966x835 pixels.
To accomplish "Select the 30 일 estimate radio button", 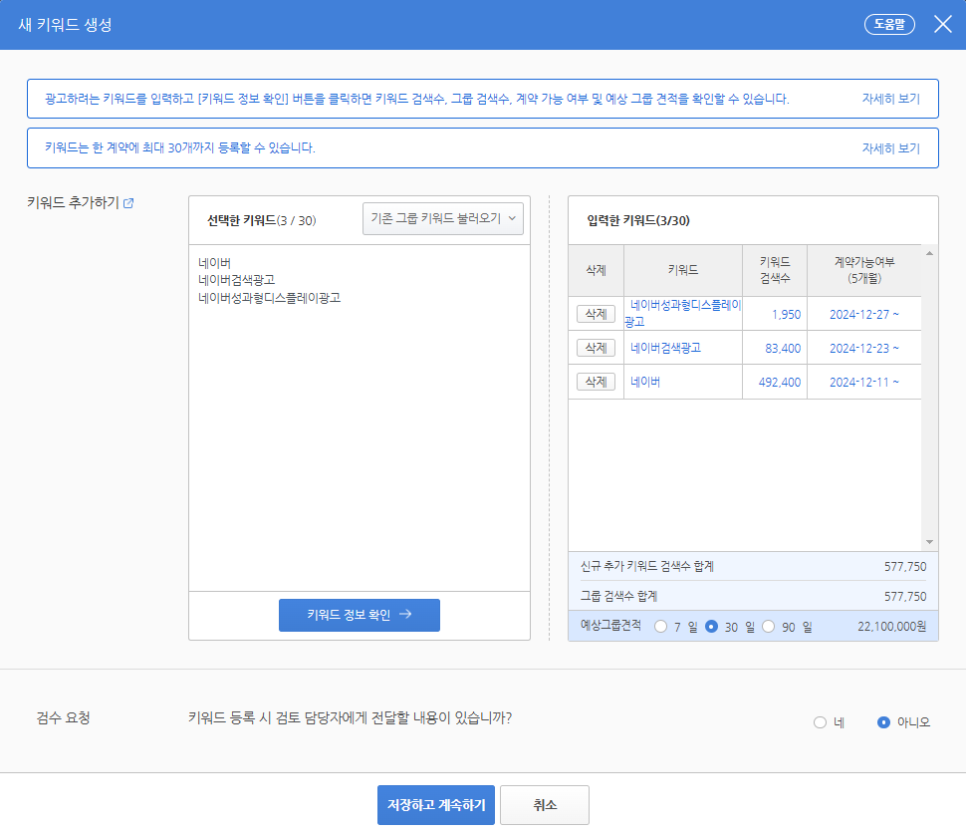I will (x=711, y=626).
